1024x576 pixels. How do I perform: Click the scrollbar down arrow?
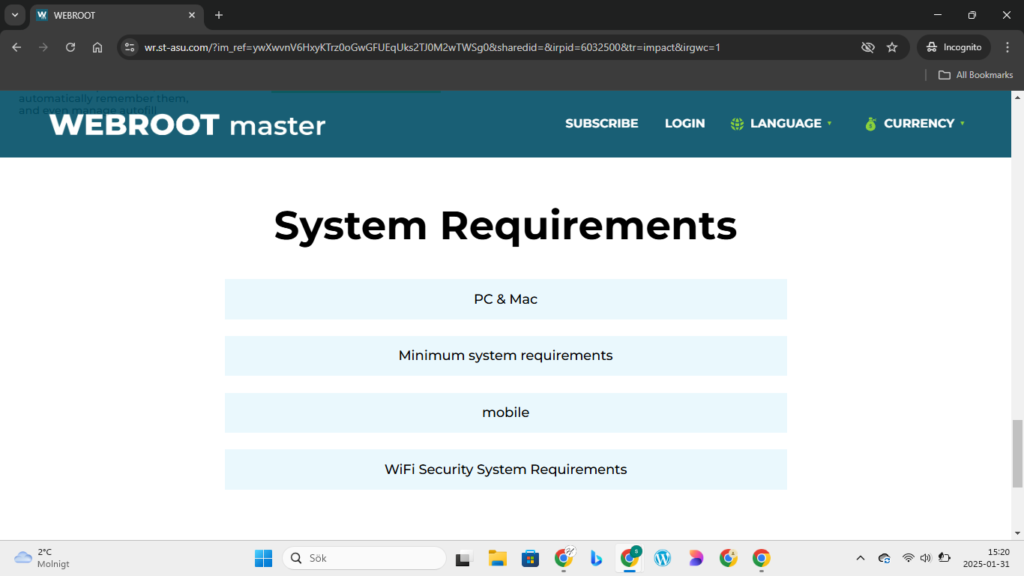coord(1017,534)
